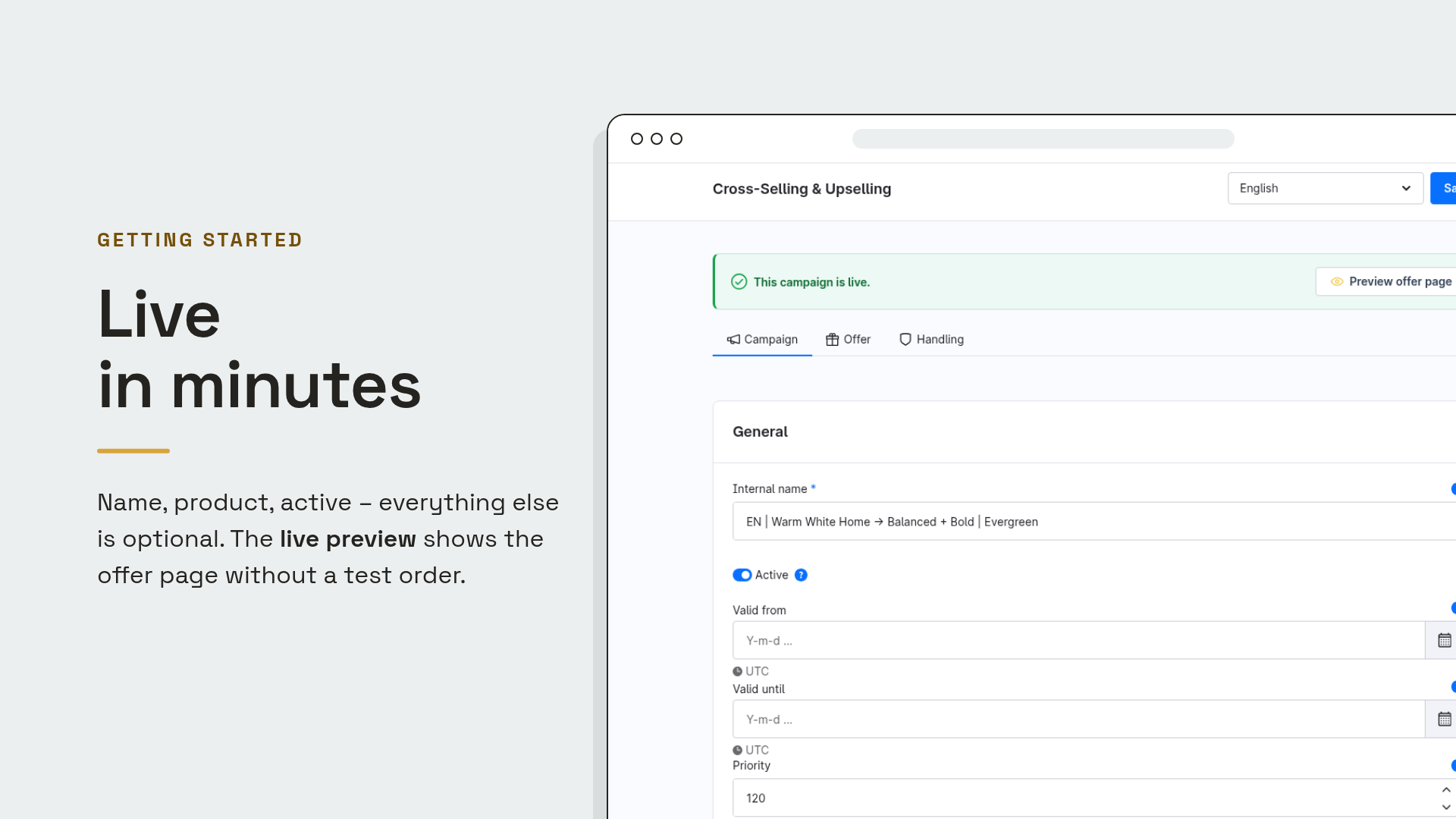Increase Priority with the up arrow
The height and width of the screenshot is (819, 1456).
(1446, 790)
